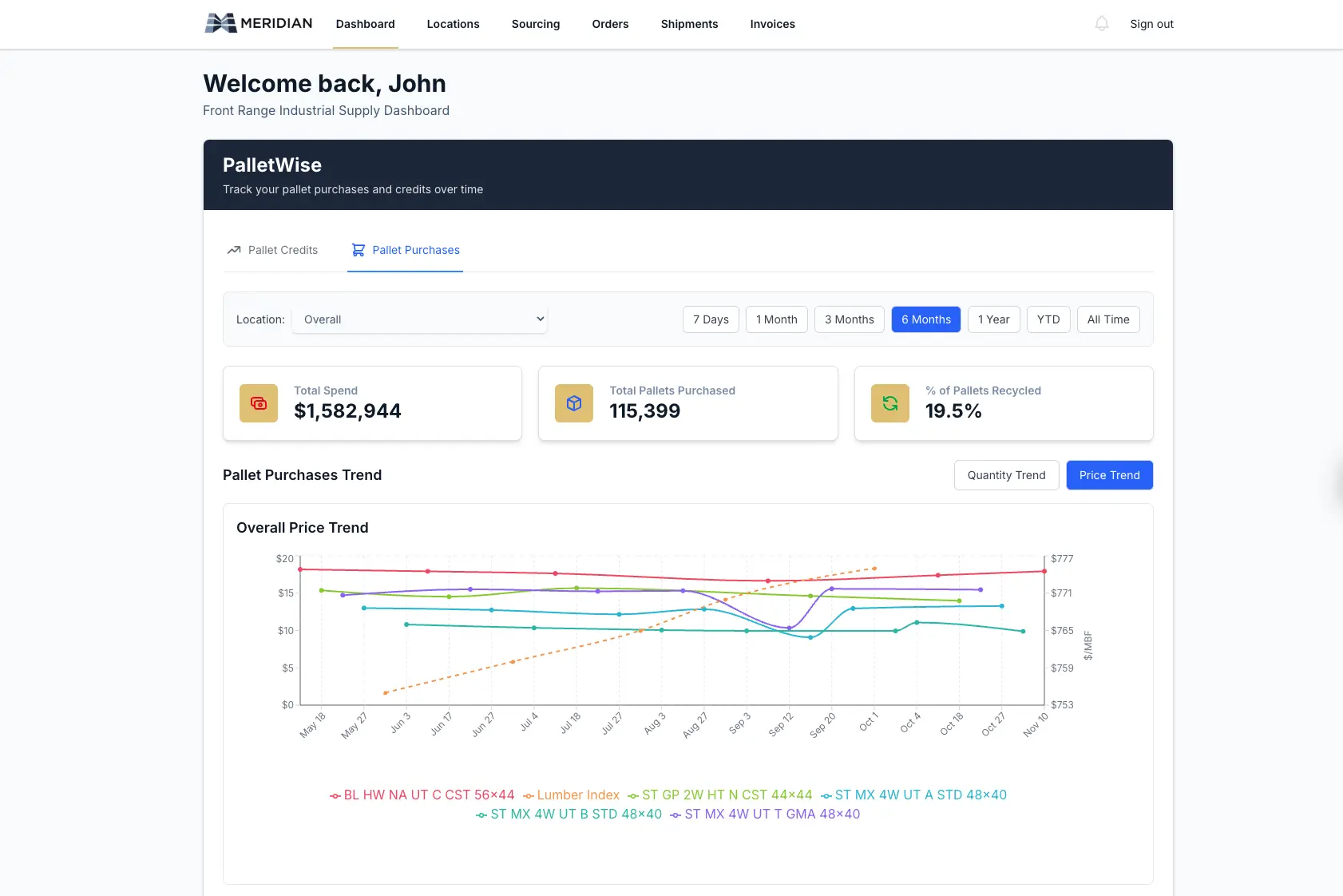Click the Meridian logo icon
1343x896 pixels.
221,23
